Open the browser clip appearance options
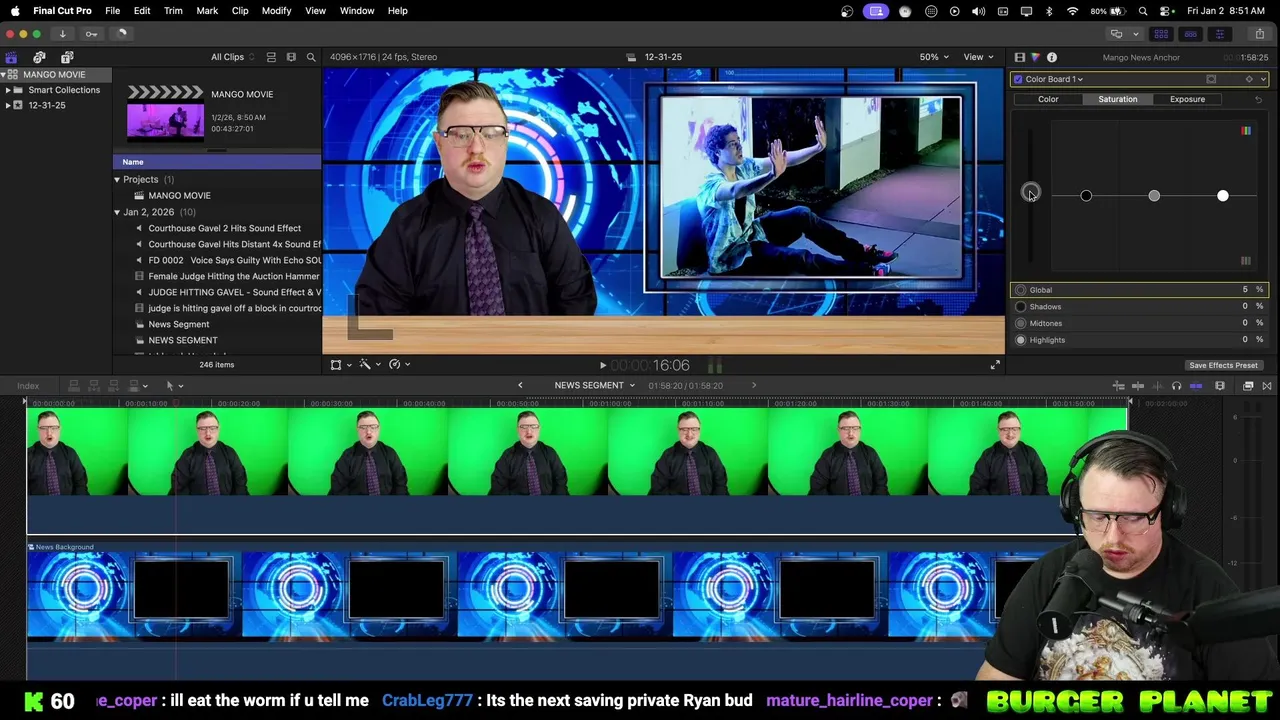 [x=291, y=57]
